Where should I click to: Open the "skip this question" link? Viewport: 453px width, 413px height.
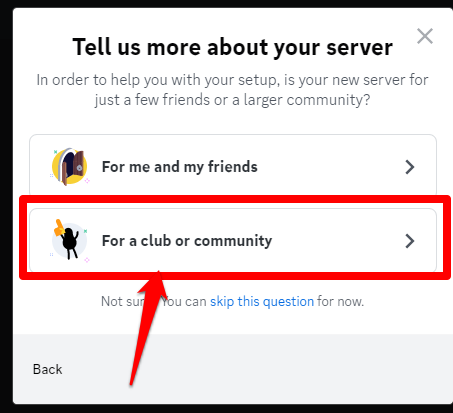[x=262, y=301]
